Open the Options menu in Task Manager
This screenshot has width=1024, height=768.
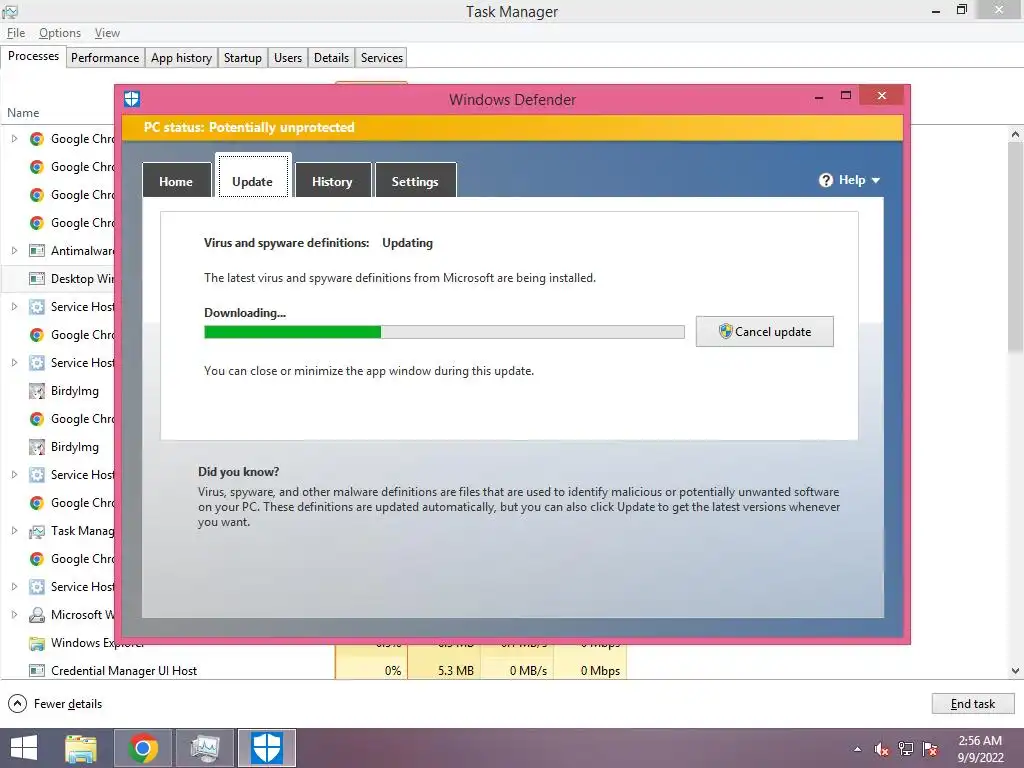[59, 33]
